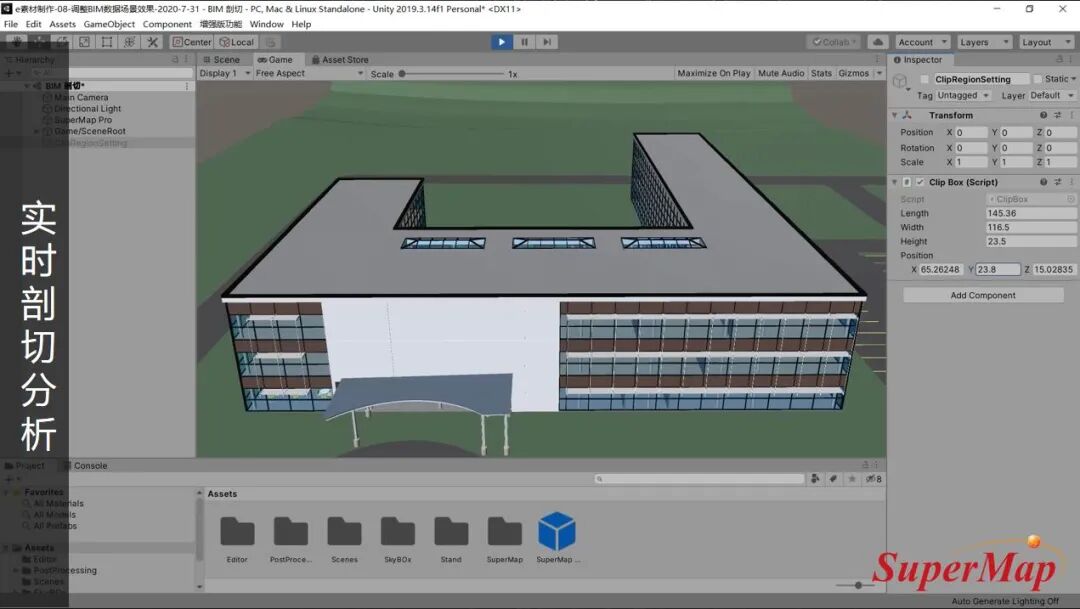Toggle Mute Audio in the Game view
Screen dimensions: 1080x609
point(781,73)
